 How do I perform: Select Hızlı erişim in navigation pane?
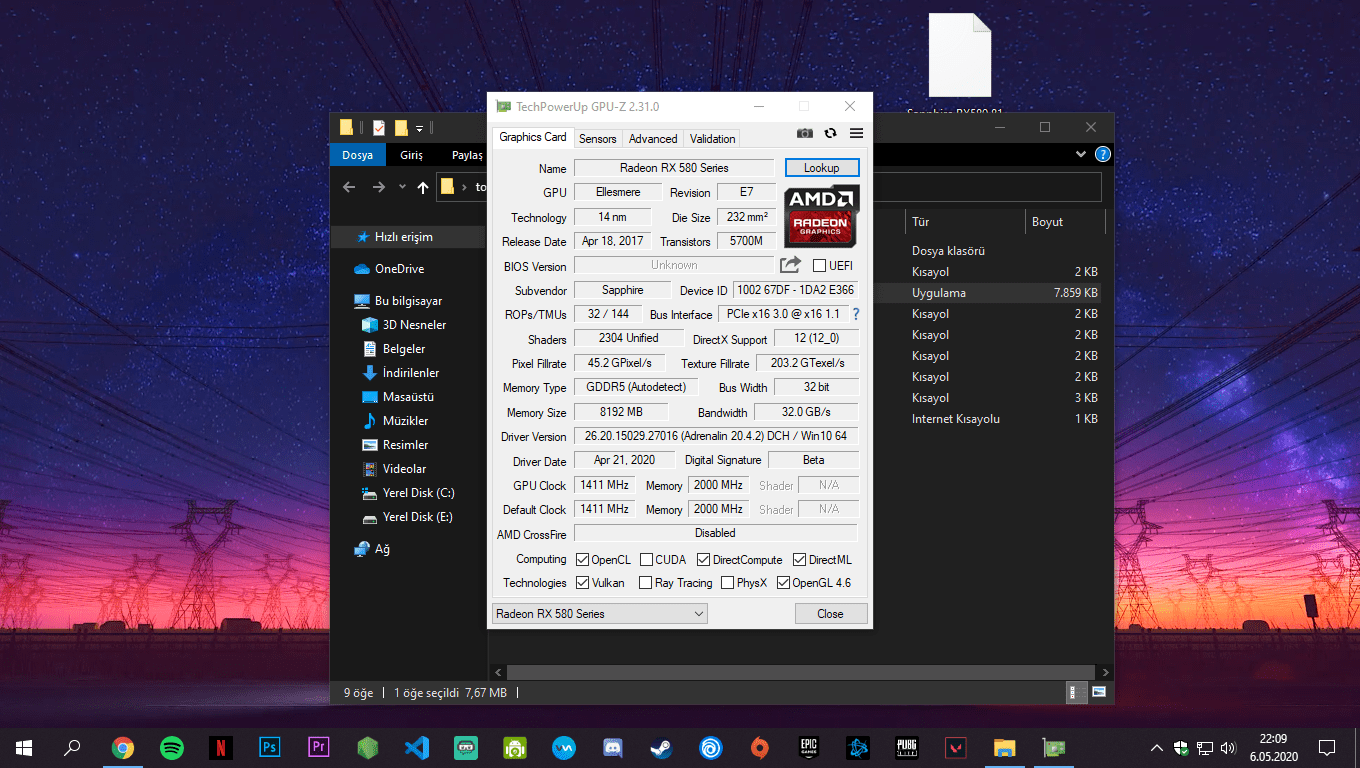point(404,237)
